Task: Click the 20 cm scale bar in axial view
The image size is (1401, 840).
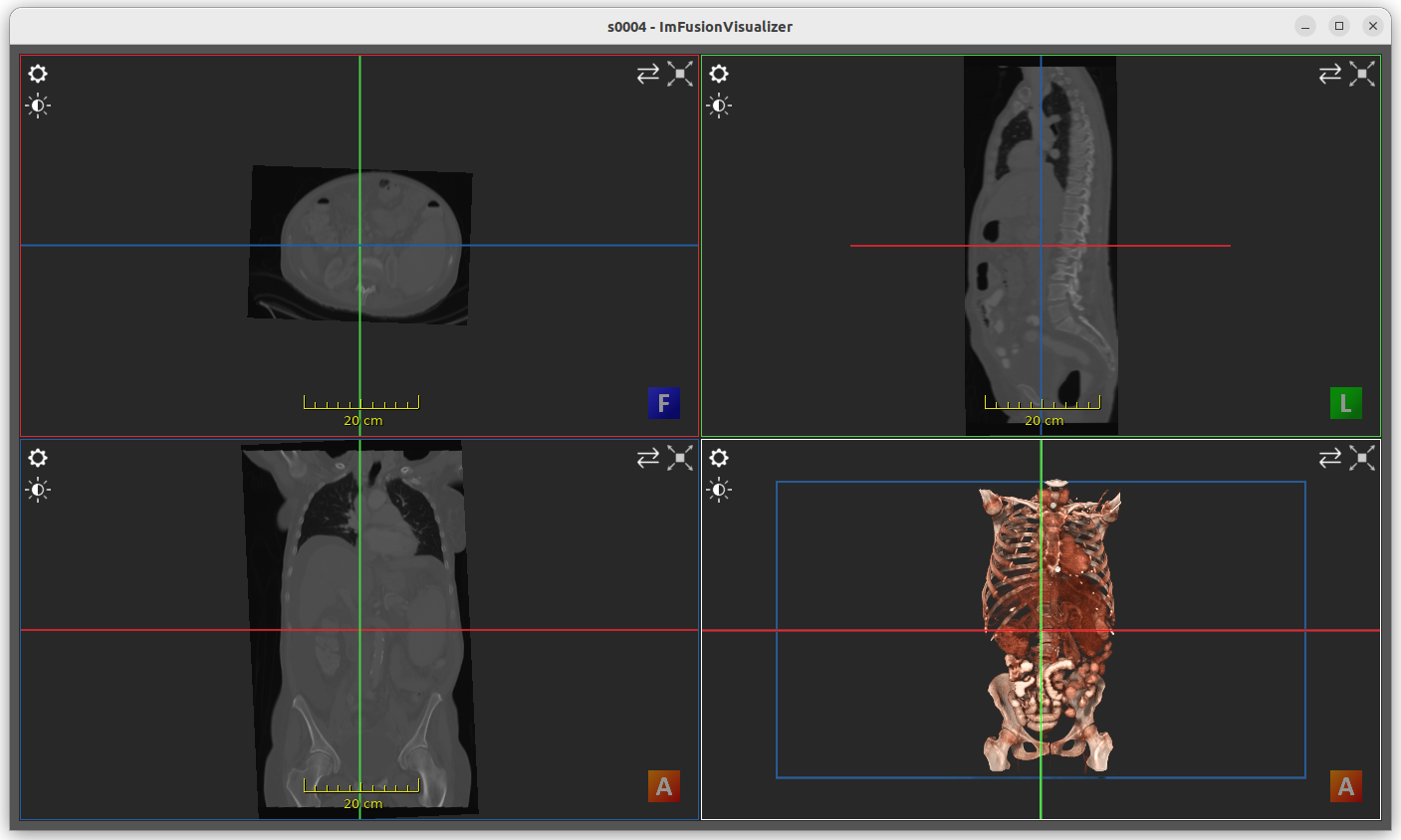Action: coord(361,403)
